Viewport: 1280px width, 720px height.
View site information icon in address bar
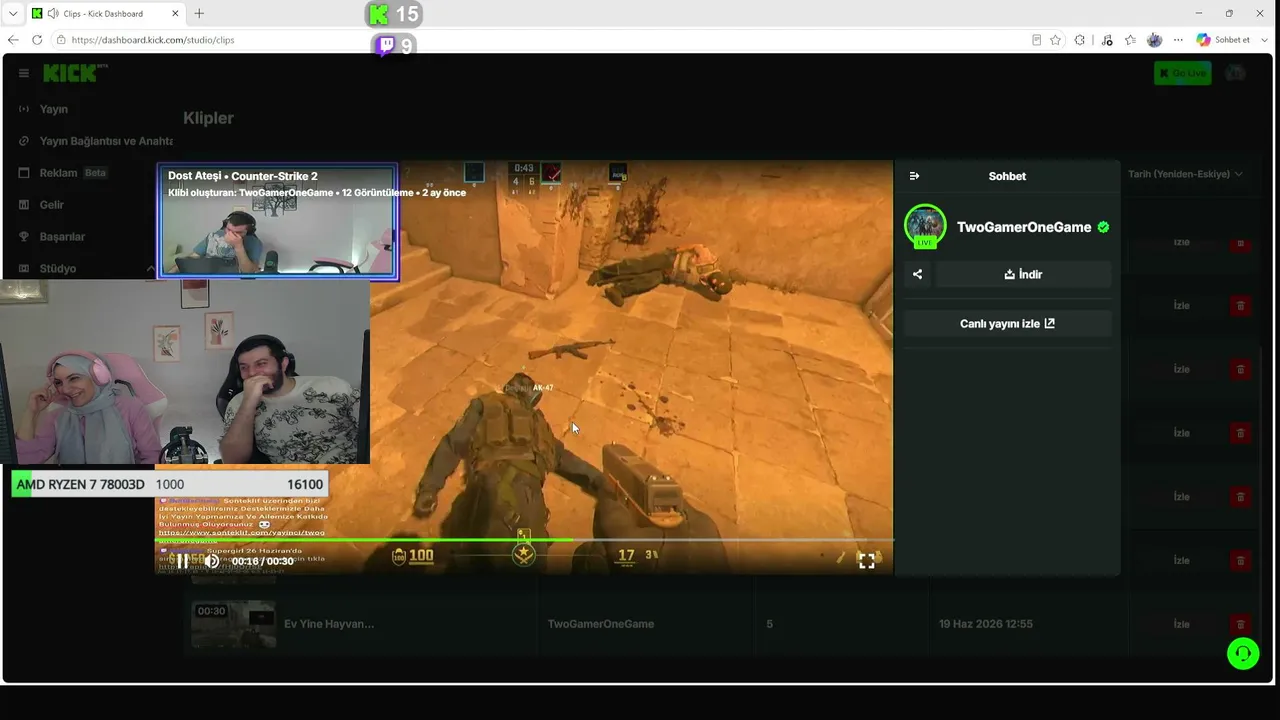coord(61,40)
